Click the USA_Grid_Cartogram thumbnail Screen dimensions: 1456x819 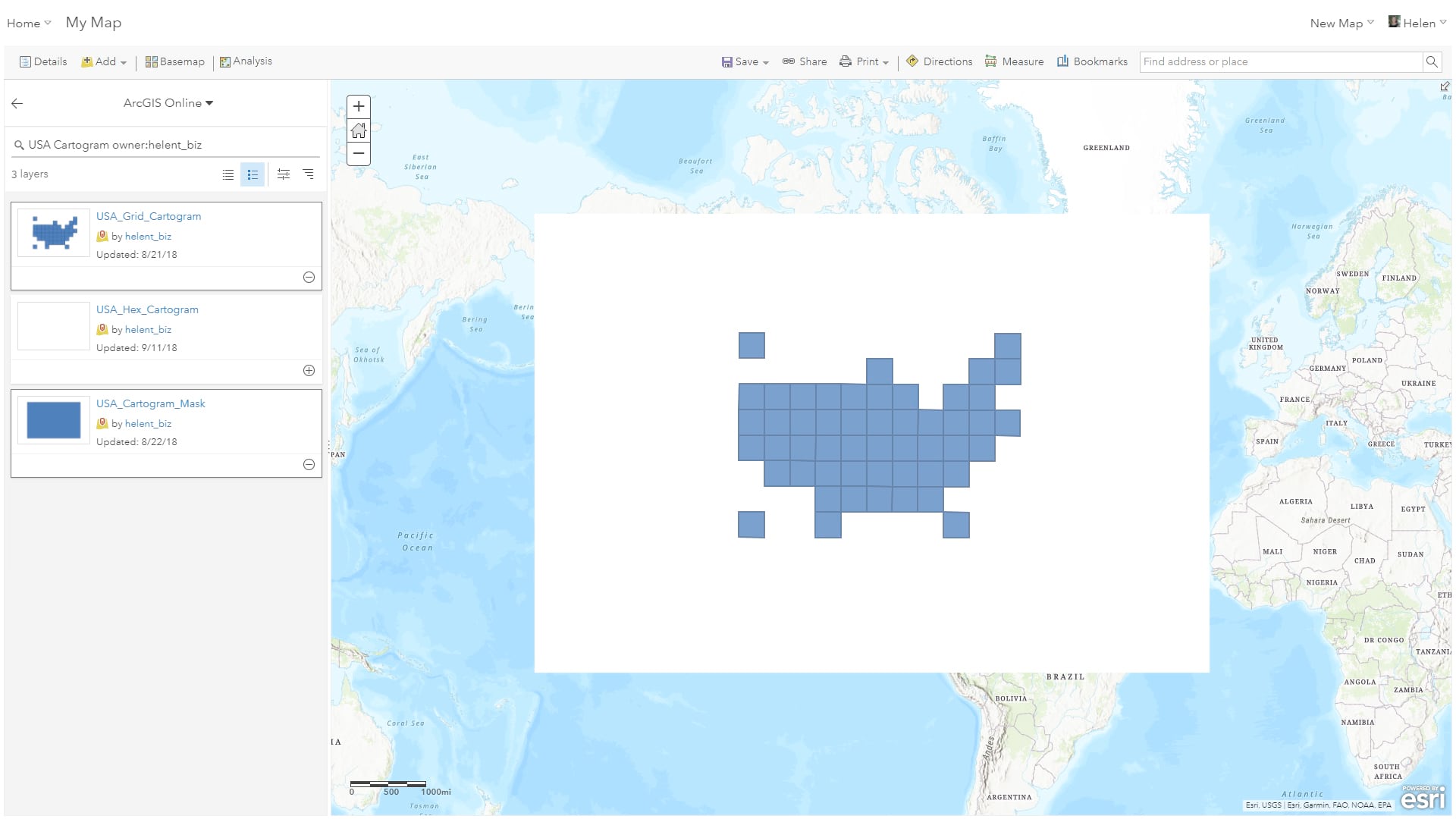pos(53,232)
